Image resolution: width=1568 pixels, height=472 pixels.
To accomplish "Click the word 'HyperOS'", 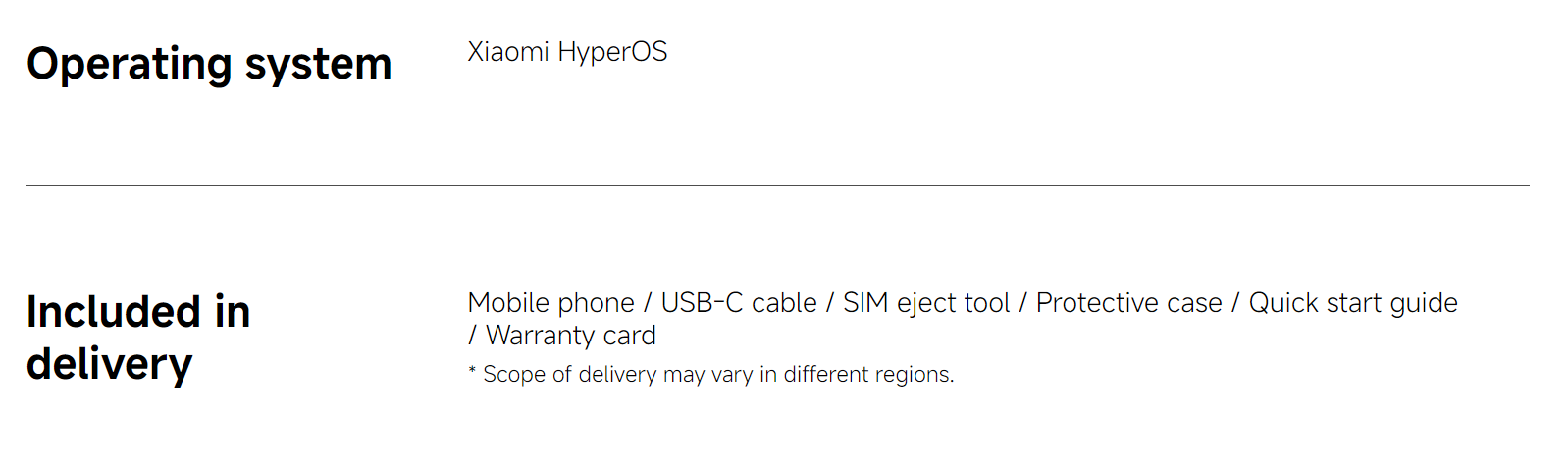I will 612,52.
